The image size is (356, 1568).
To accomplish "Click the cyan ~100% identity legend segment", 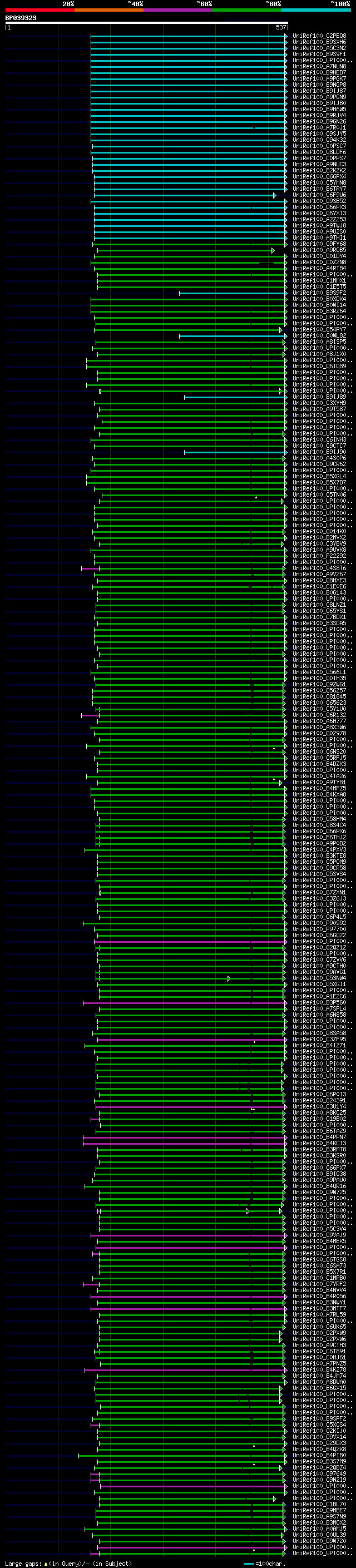I will coord(316,10).
